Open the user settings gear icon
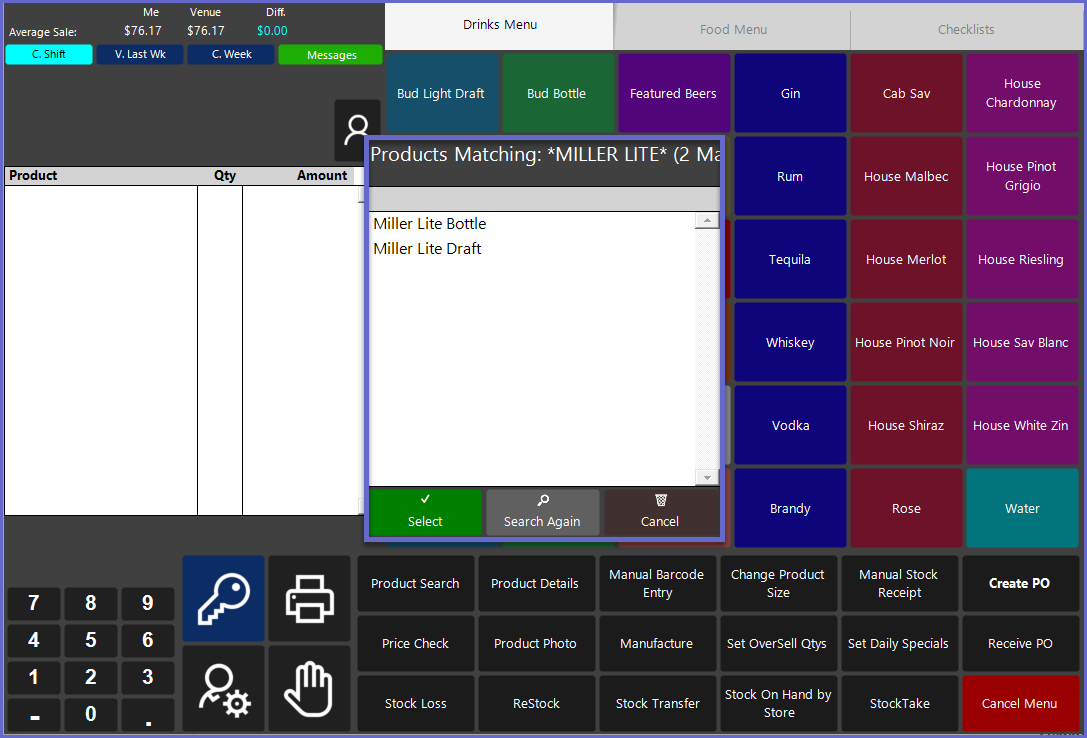 223,688
